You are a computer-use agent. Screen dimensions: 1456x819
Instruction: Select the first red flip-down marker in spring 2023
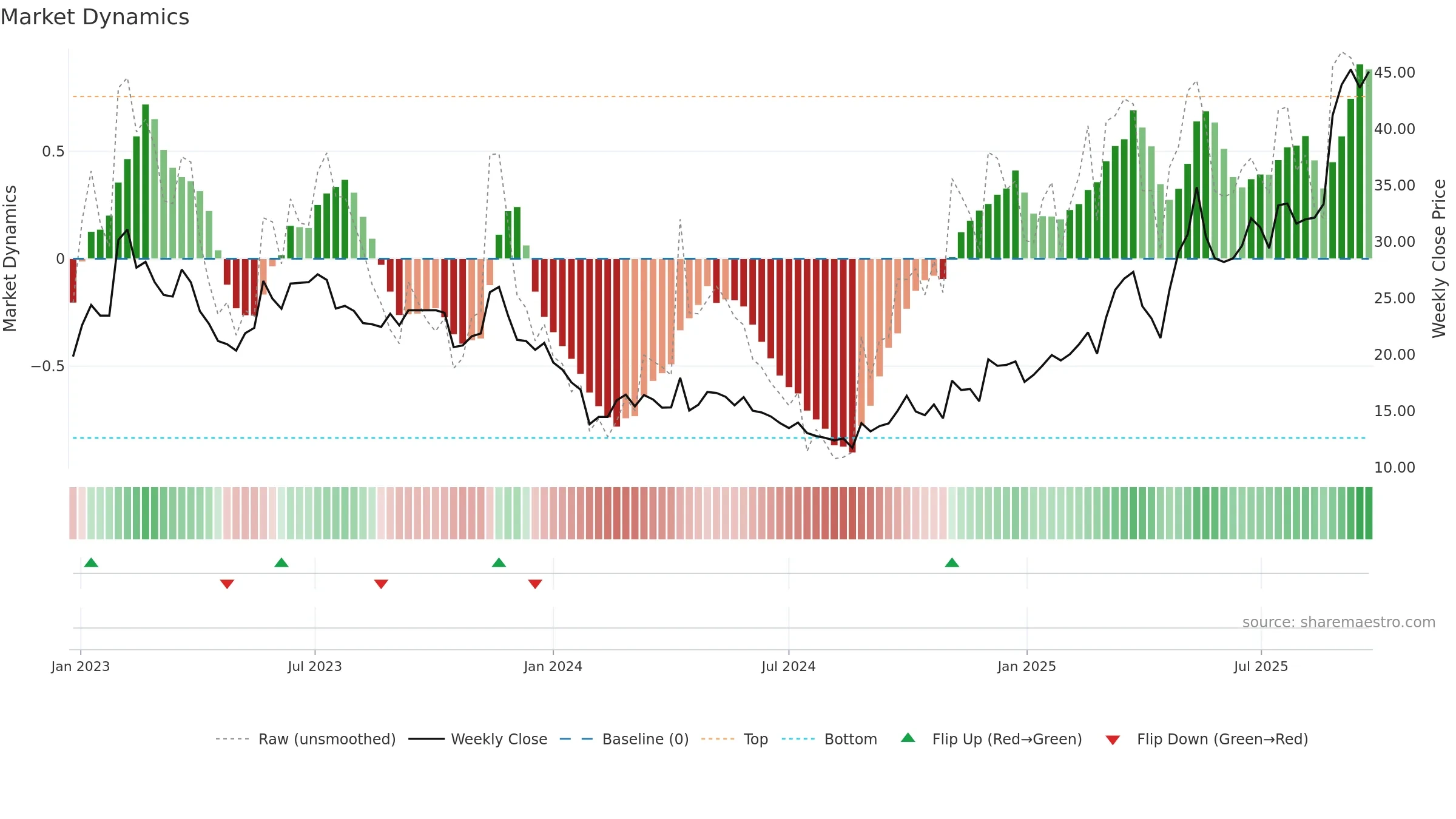tap(227, 584)
